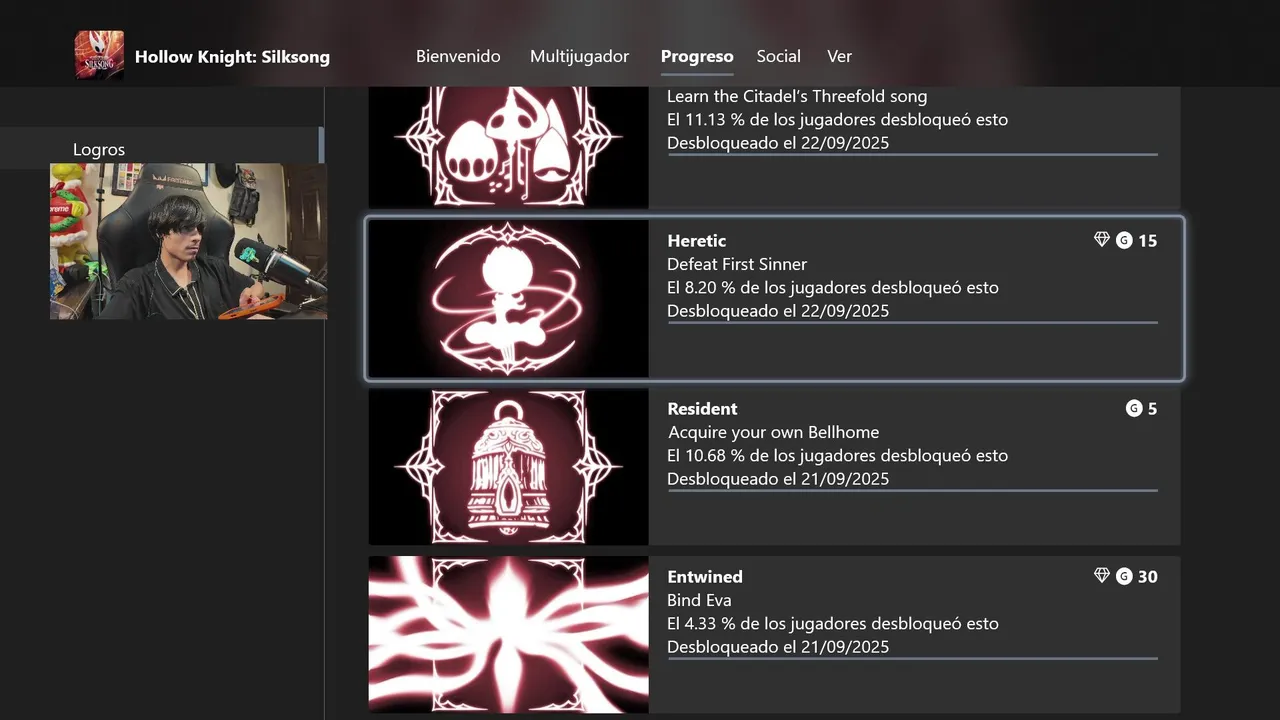Click the Gamerscore G icon on Resident
1280x720 pixels.
click(1134, 408)
